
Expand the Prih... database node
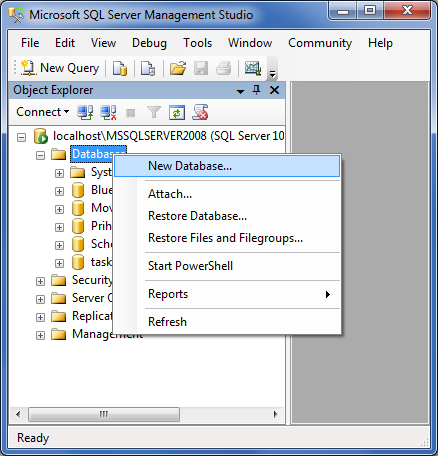point(59,227)
